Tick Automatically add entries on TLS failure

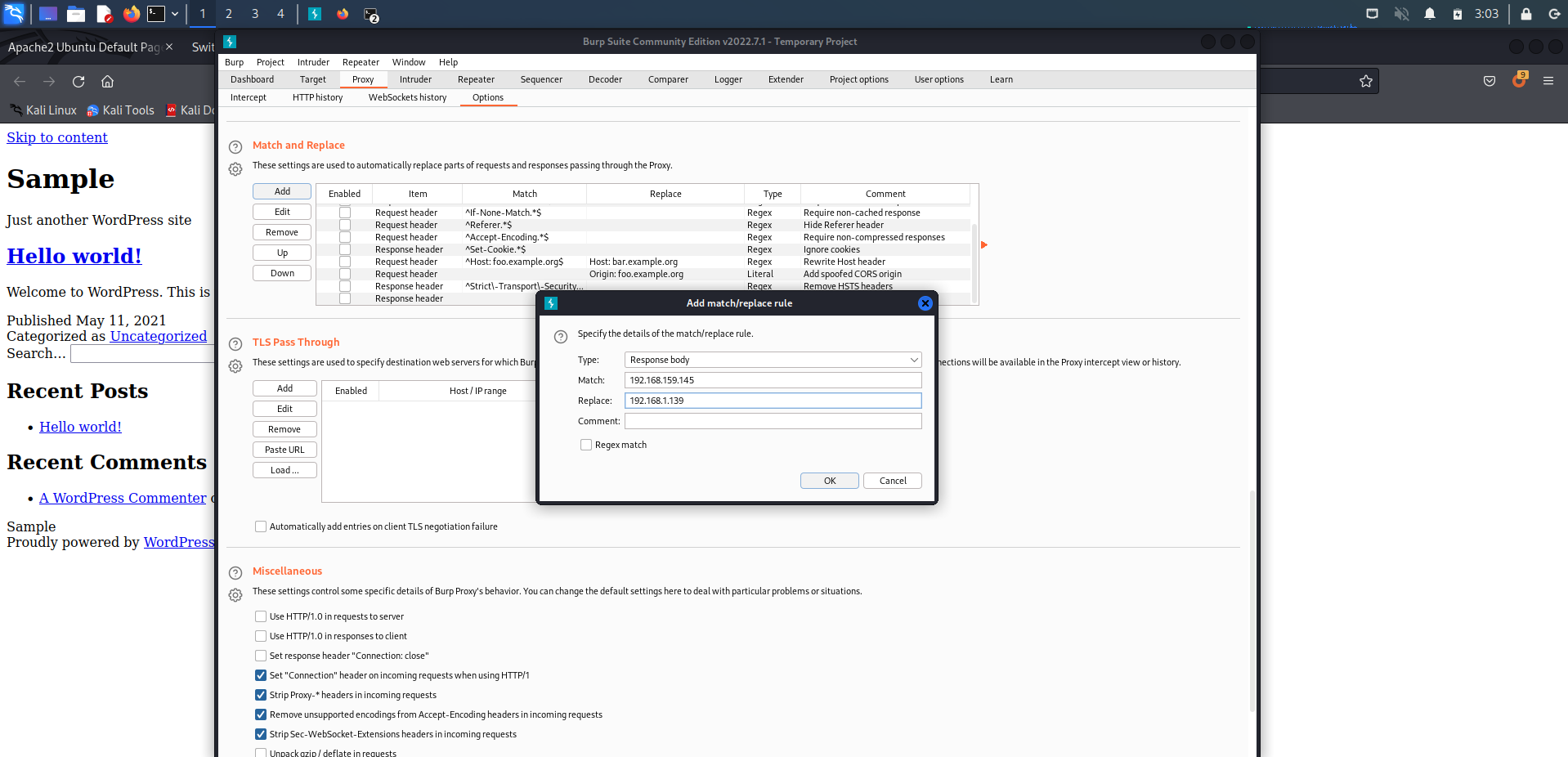point(261,526)
